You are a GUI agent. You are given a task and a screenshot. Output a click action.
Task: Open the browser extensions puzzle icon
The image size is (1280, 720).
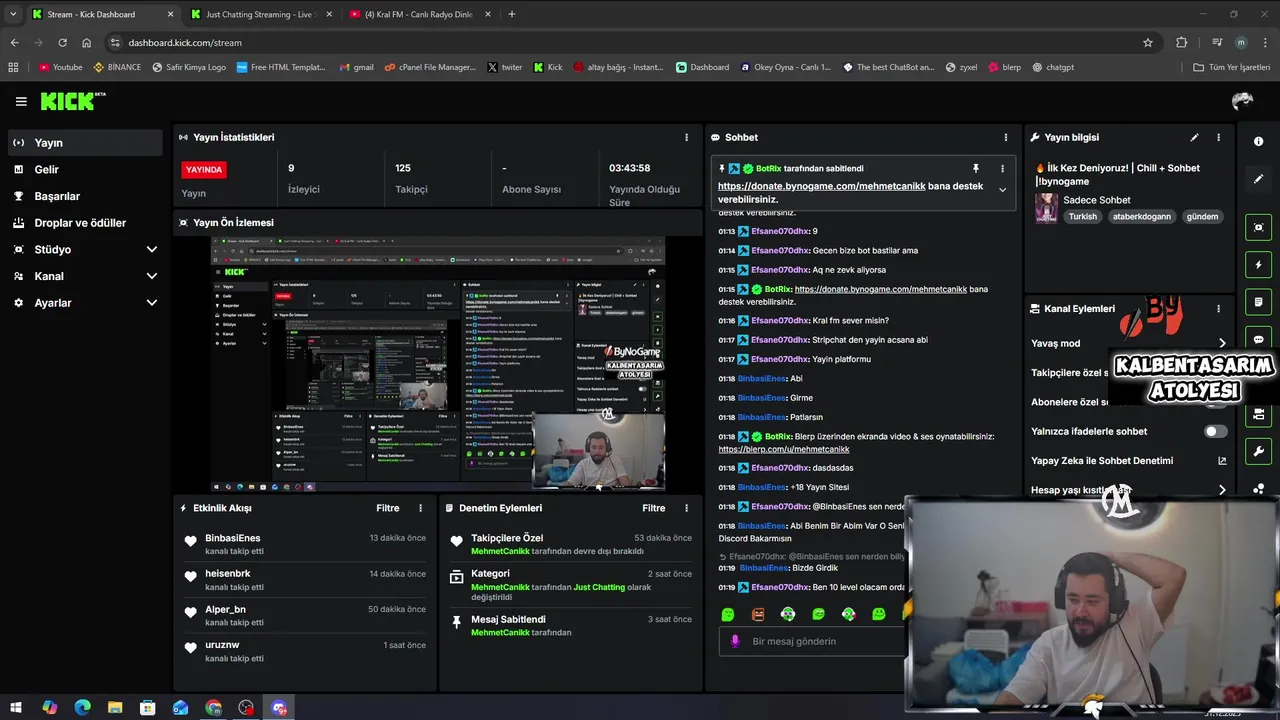pos(1182,43)
